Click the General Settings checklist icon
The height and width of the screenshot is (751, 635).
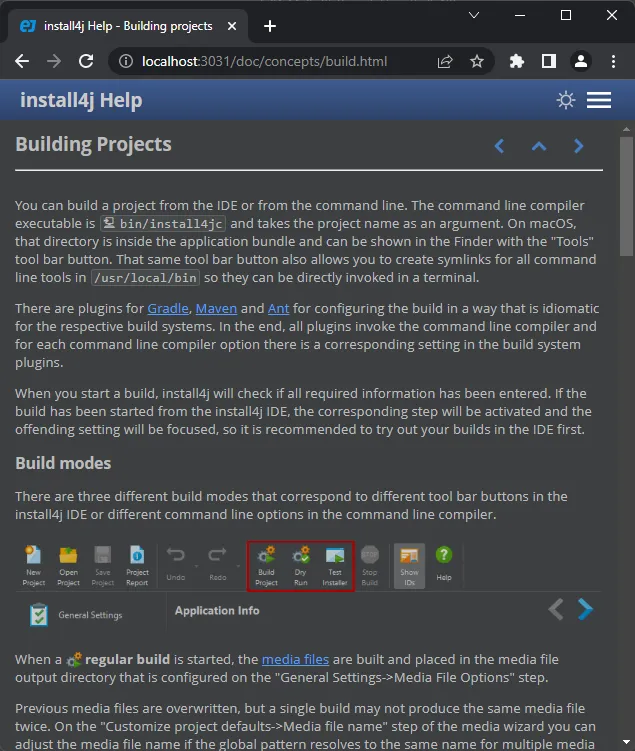(39, 614)
